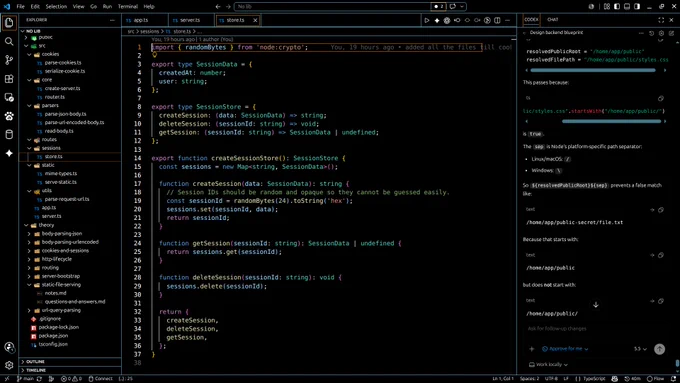Screen dimensions: 680x383
Task: Open package.json in the explorer
Action: [x=53, y=336]
